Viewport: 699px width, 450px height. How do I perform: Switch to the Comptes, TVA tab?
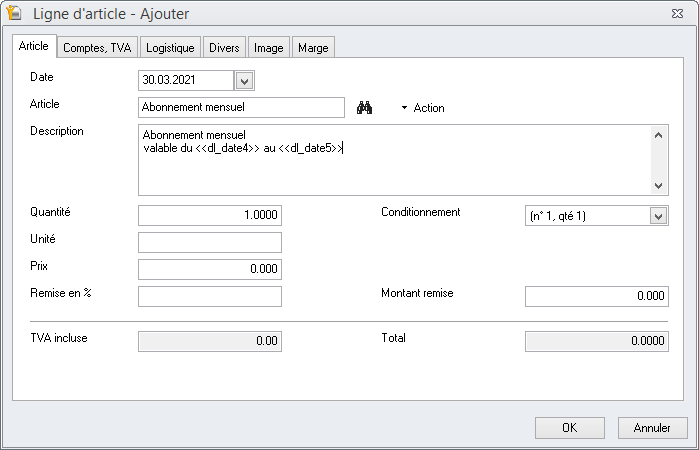tap(96, 48)
